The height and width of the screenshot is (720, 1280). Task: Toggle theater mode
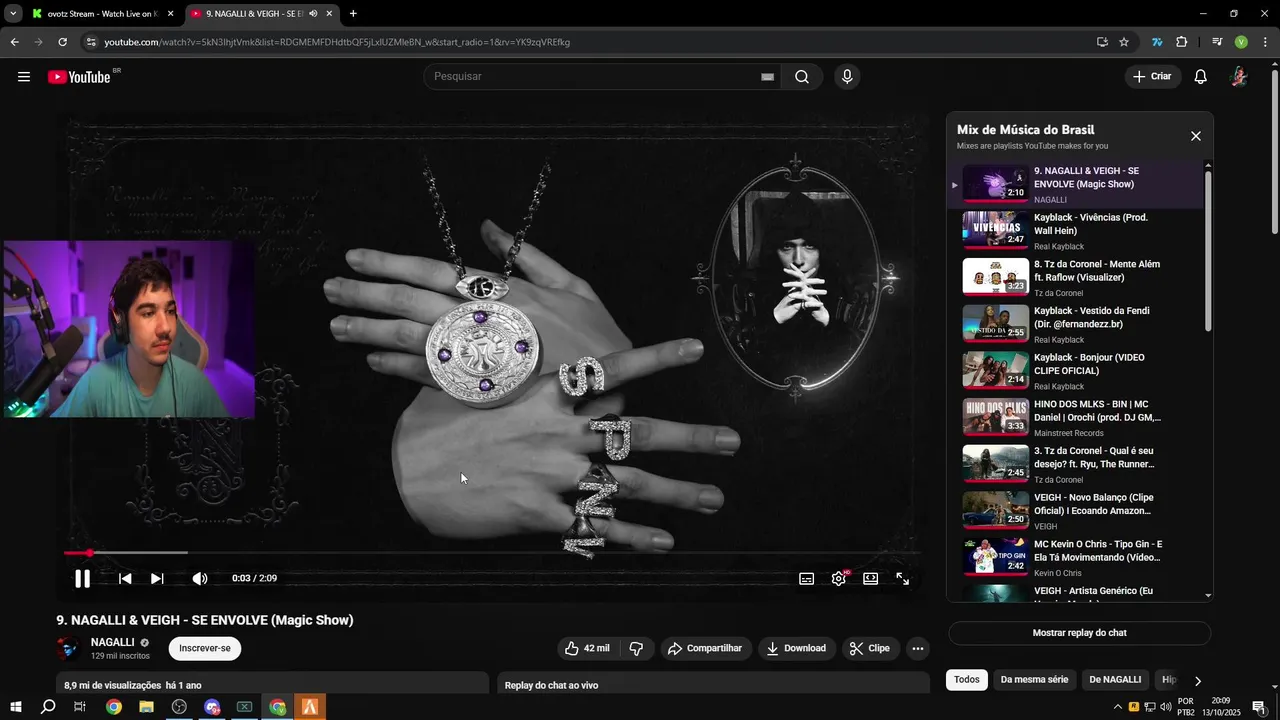click(870, 578)
